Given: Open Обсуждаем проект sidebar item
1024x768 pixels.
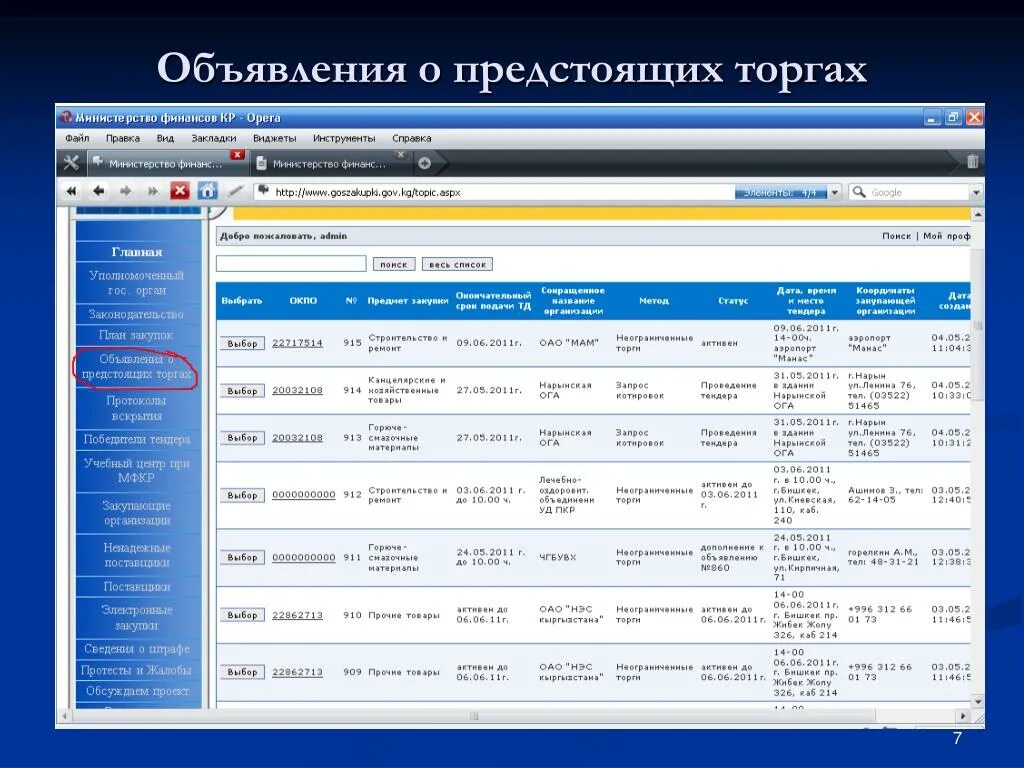Looking at the screenshot, I should point(136,691).
